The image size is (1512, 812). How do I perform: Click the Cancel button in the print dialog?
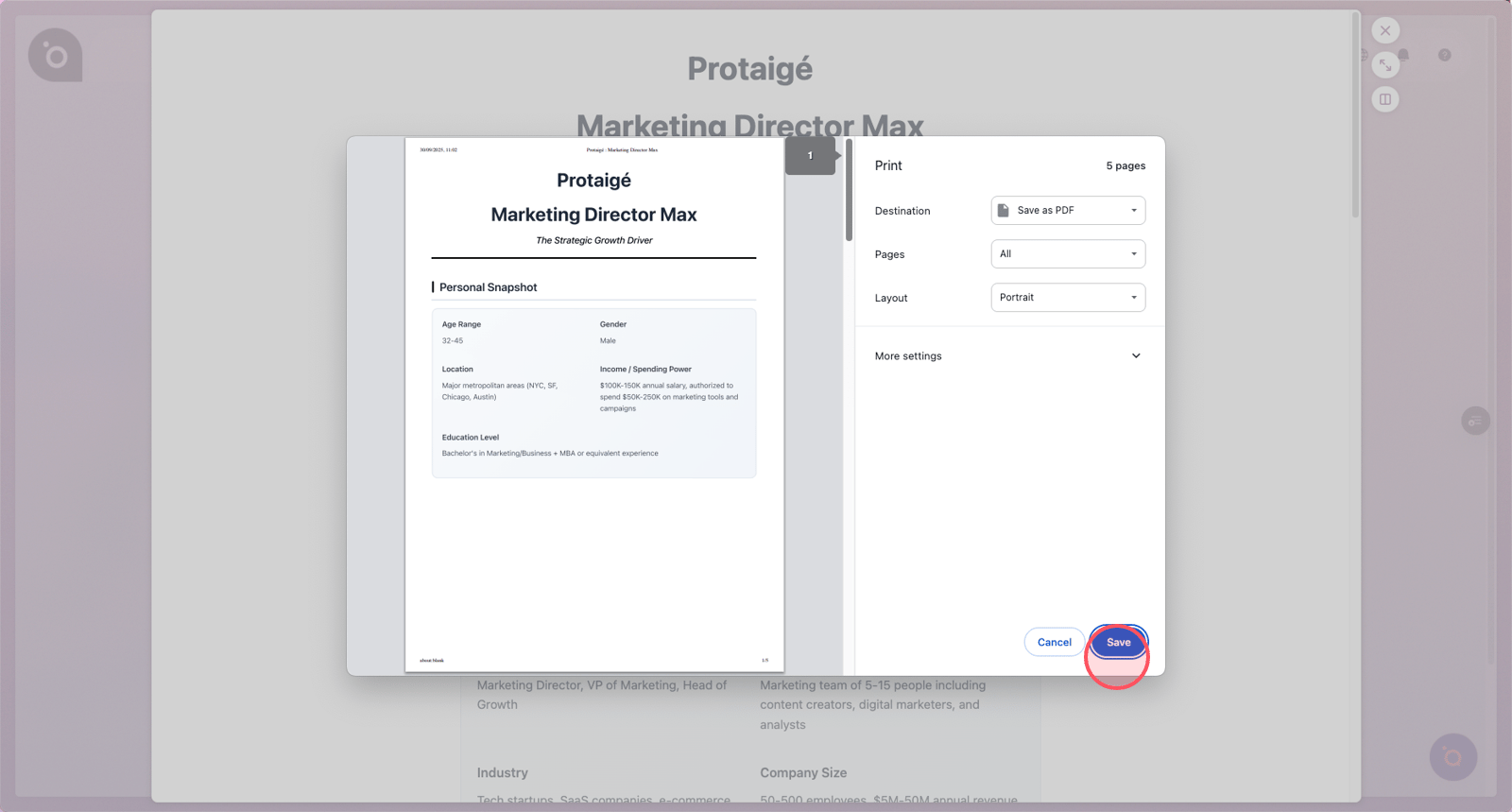coord(1055,643)
